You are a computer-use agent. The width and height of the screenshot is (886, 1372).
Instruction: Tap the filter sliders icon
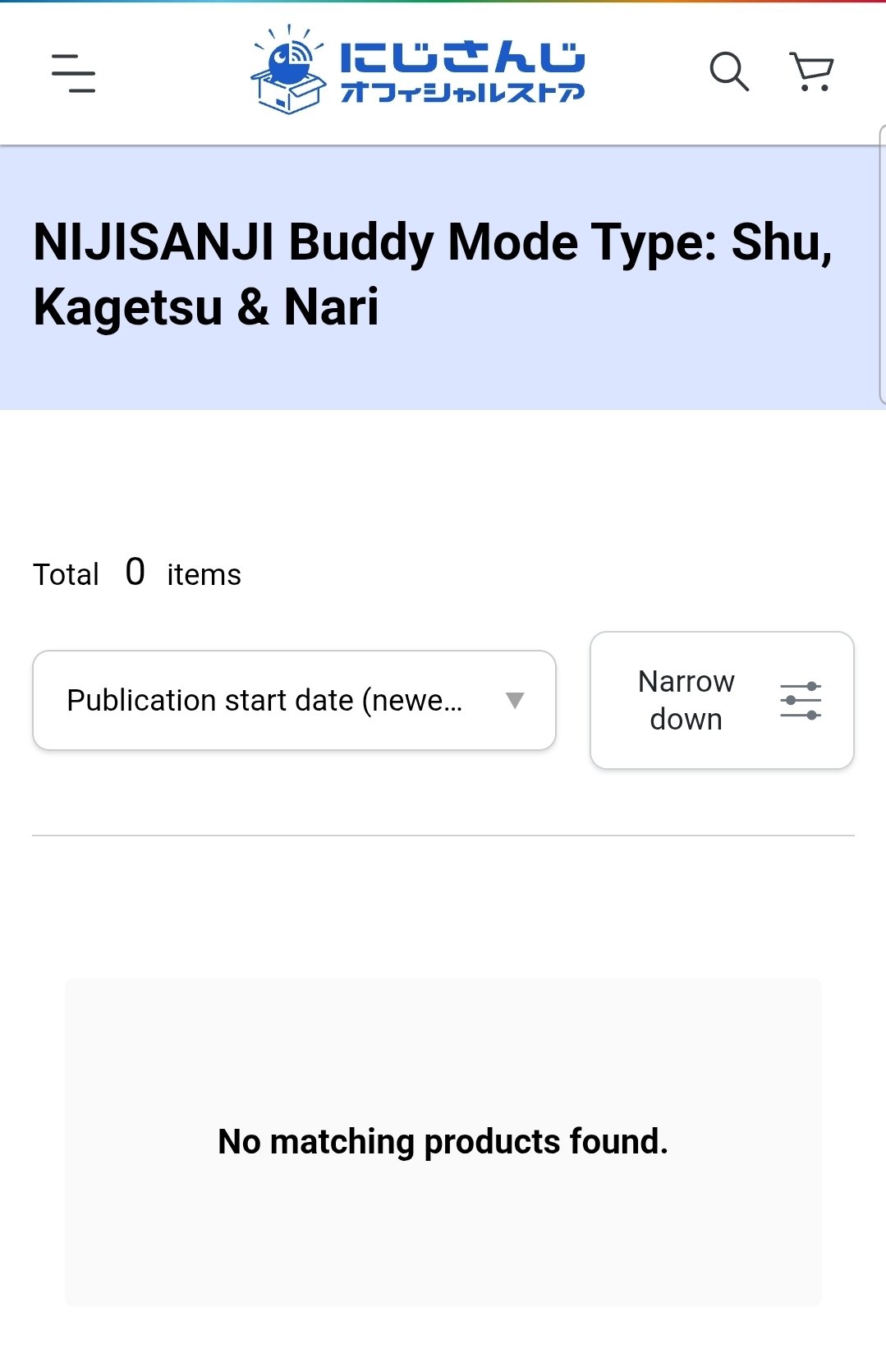click(x=801, y=701)
